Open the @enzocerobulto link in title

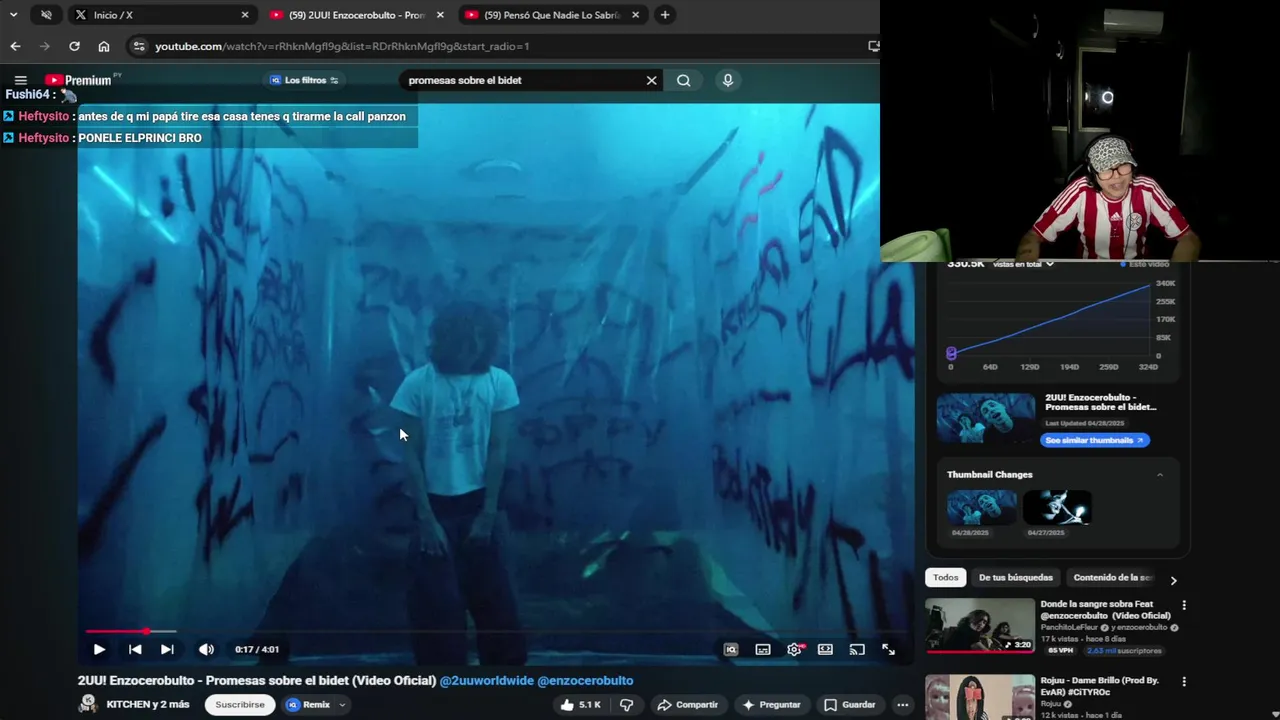pyautogui.click(x=585, y=681)
